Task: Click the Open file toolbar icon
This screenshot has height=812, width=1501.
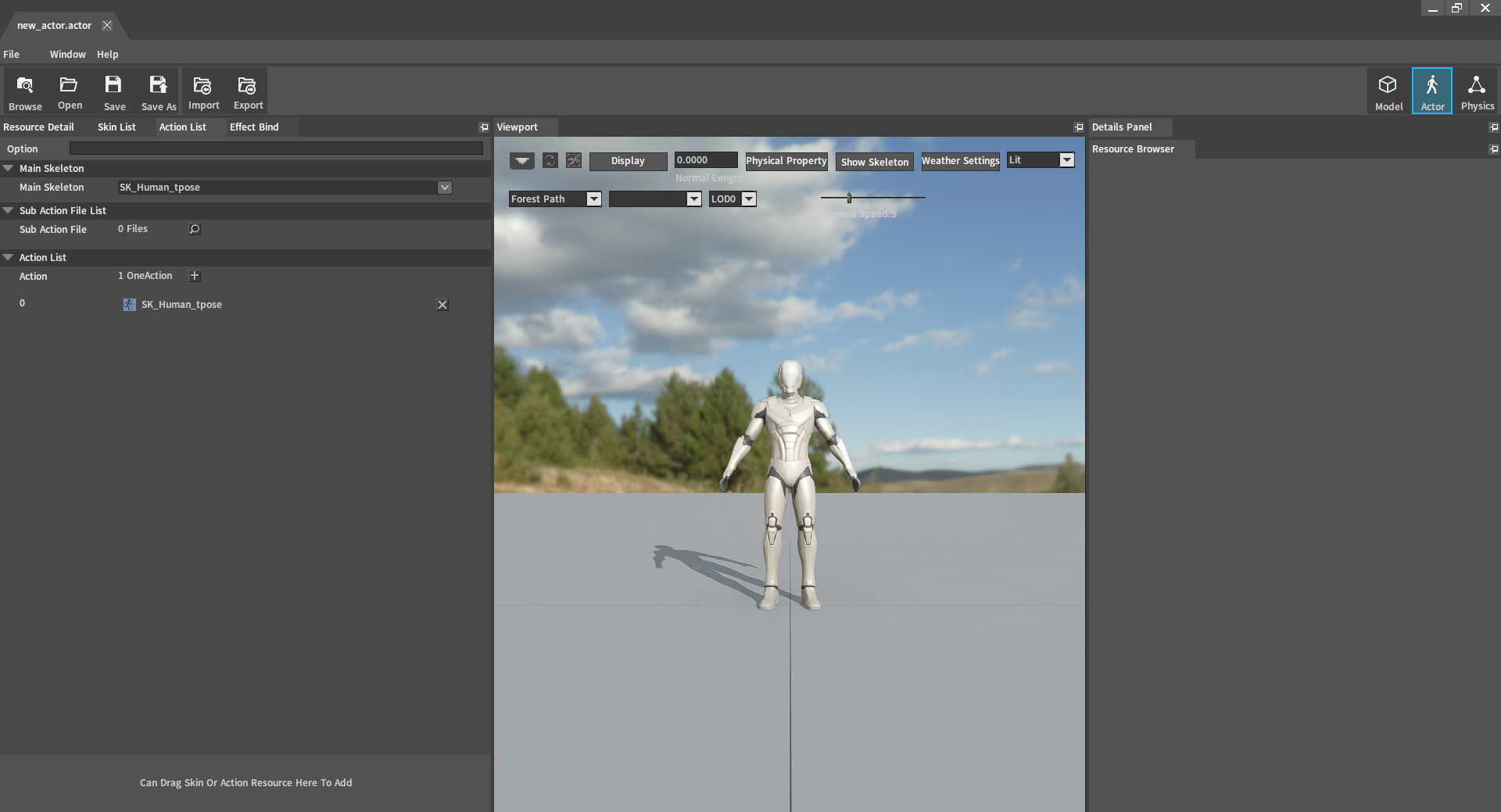Action: pyautogui.click(x=70, y=91)
